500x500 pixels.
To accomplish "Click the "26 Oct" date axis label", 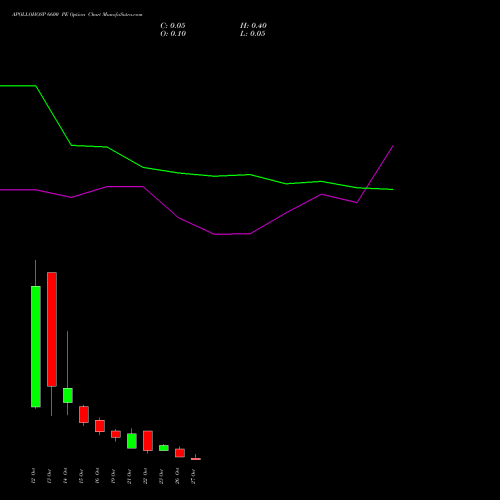I will [x=177, y=476].
